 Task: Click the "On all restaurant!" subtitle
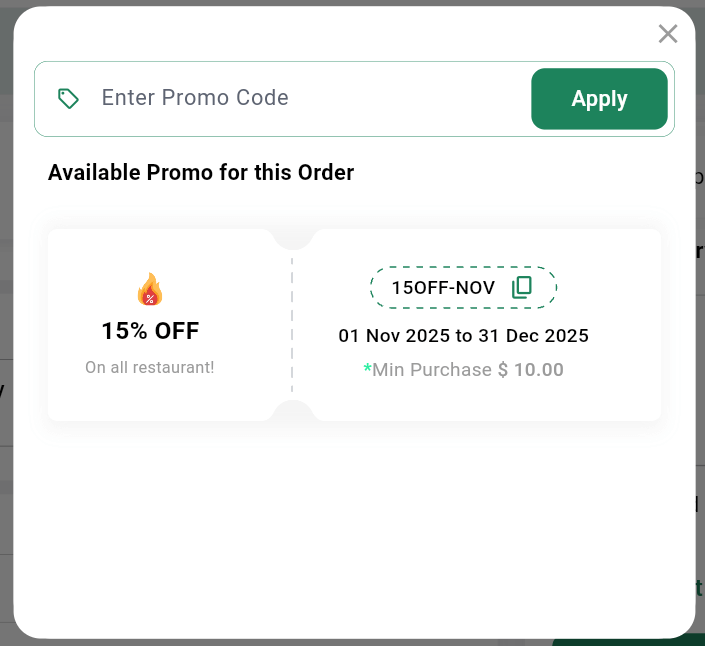pos(150,367)
